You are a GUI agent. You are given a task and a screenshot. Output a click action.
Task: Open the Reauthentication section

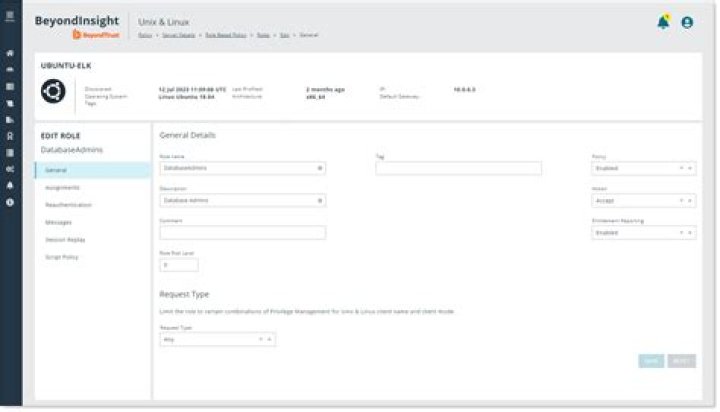[x=68, y=205]
